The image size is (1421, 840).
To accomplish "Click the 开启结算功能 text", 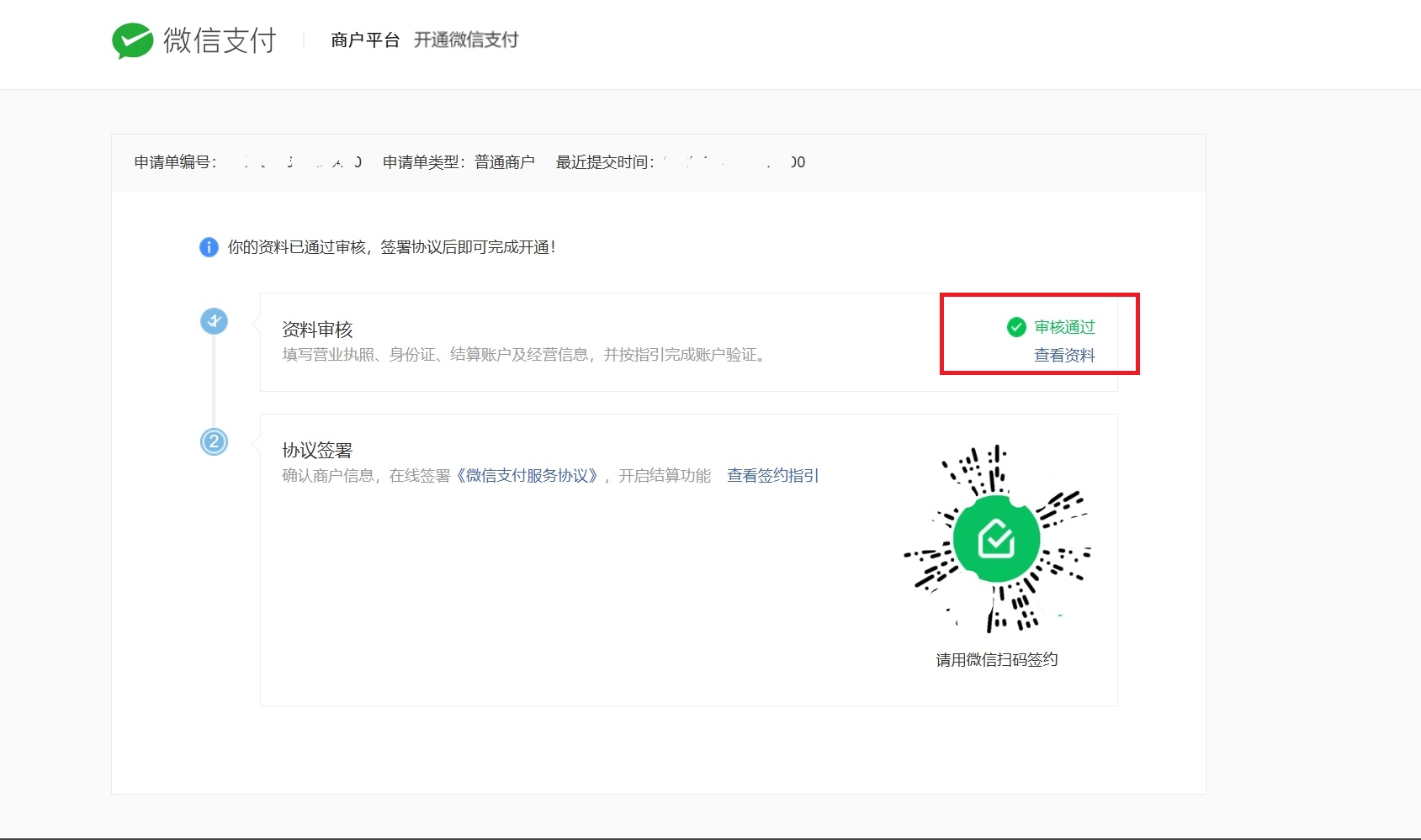I will pyautogui.click(x=665, y=476).
